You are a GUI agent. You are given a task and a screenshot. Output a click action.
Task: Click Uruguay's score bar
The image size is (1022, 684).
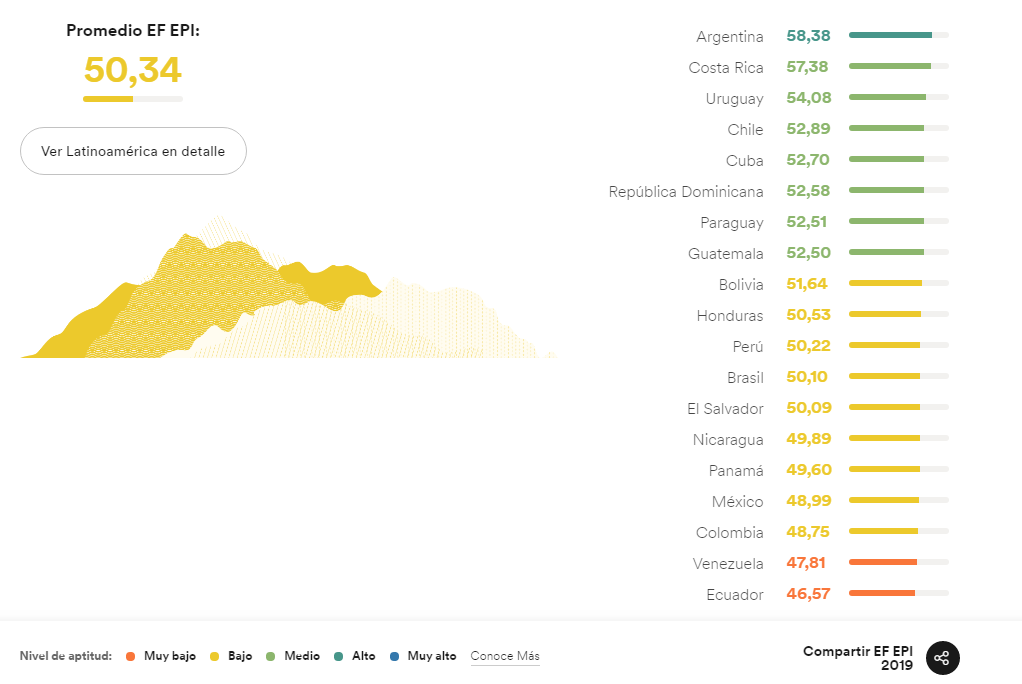[x=898, y=97]
